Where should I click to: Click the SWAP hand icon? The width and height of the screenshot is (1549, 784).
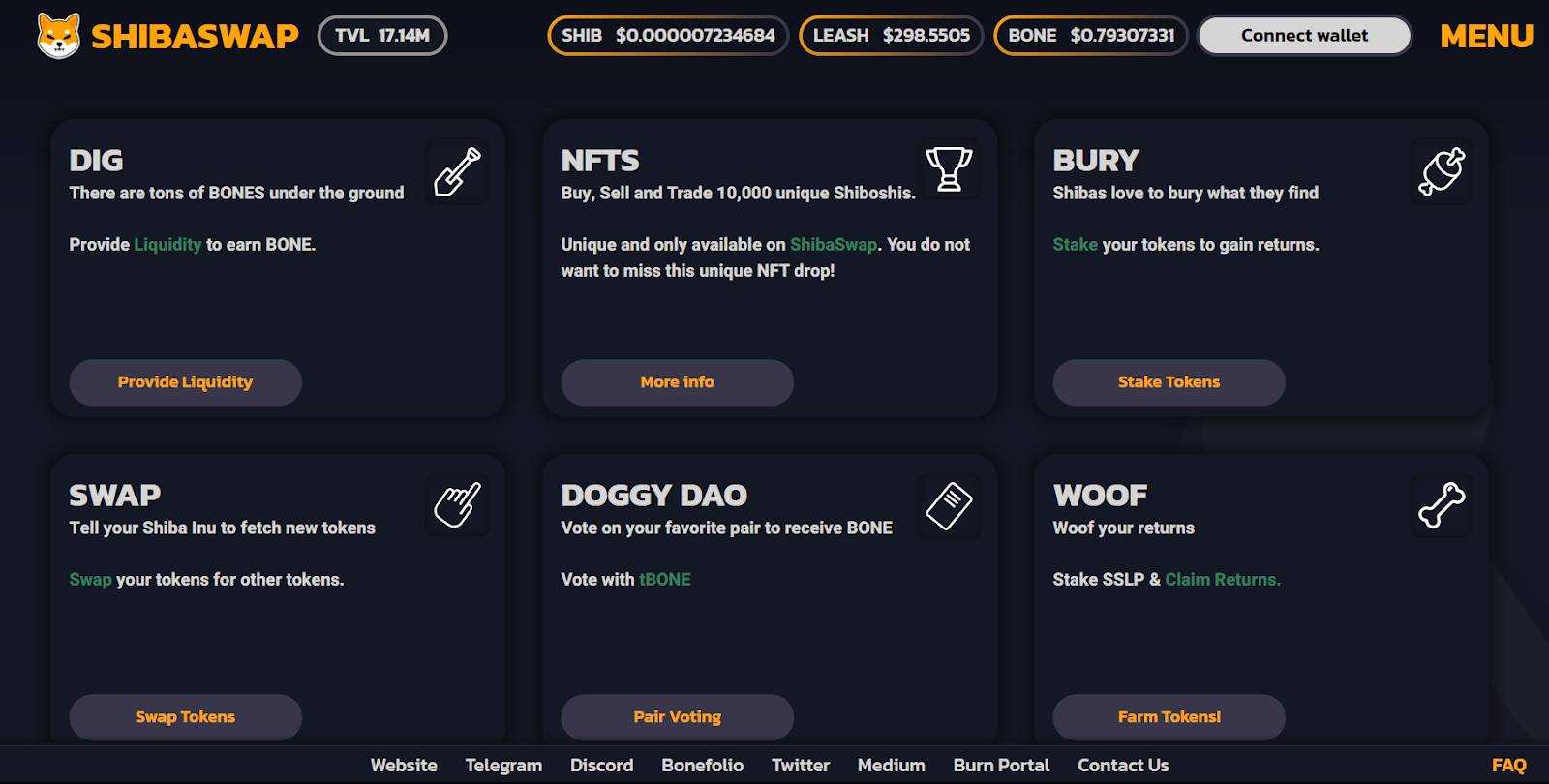(x=457, y=505)
